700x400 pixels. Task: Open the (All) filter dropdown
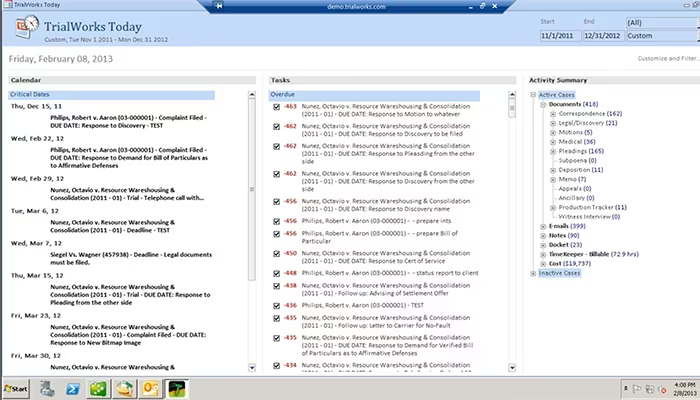coord(662,22)
